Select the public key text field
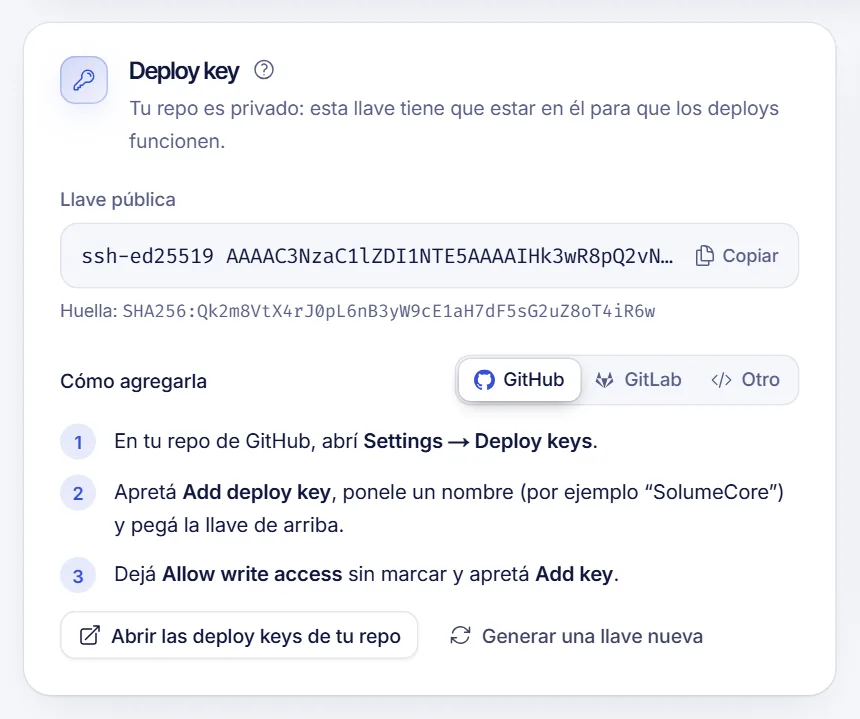The width and height of the screenshot is (860, 719). pos(429,256)
